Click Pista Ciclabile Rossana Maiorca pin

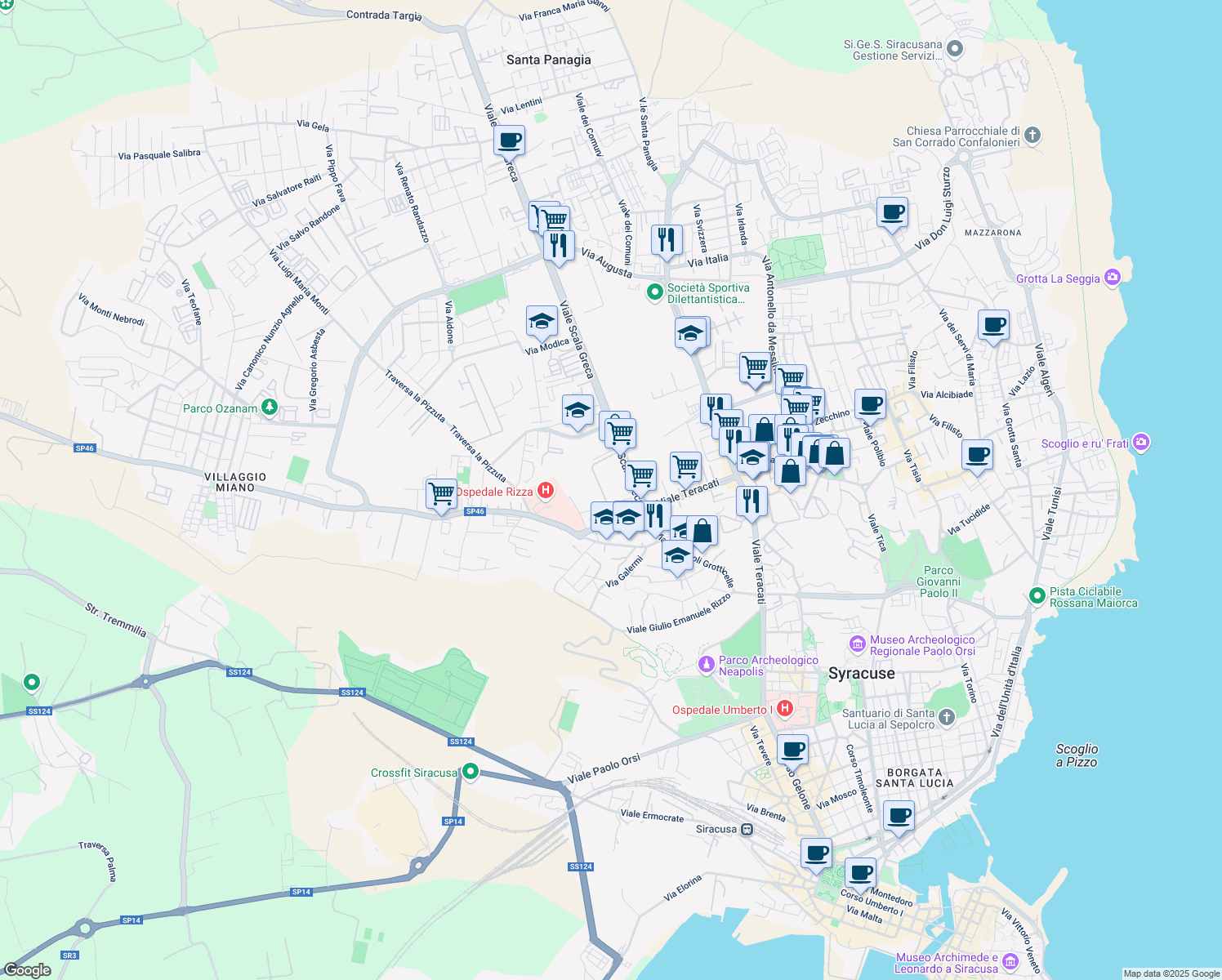pyautogui.click(x=1037, y=596)
